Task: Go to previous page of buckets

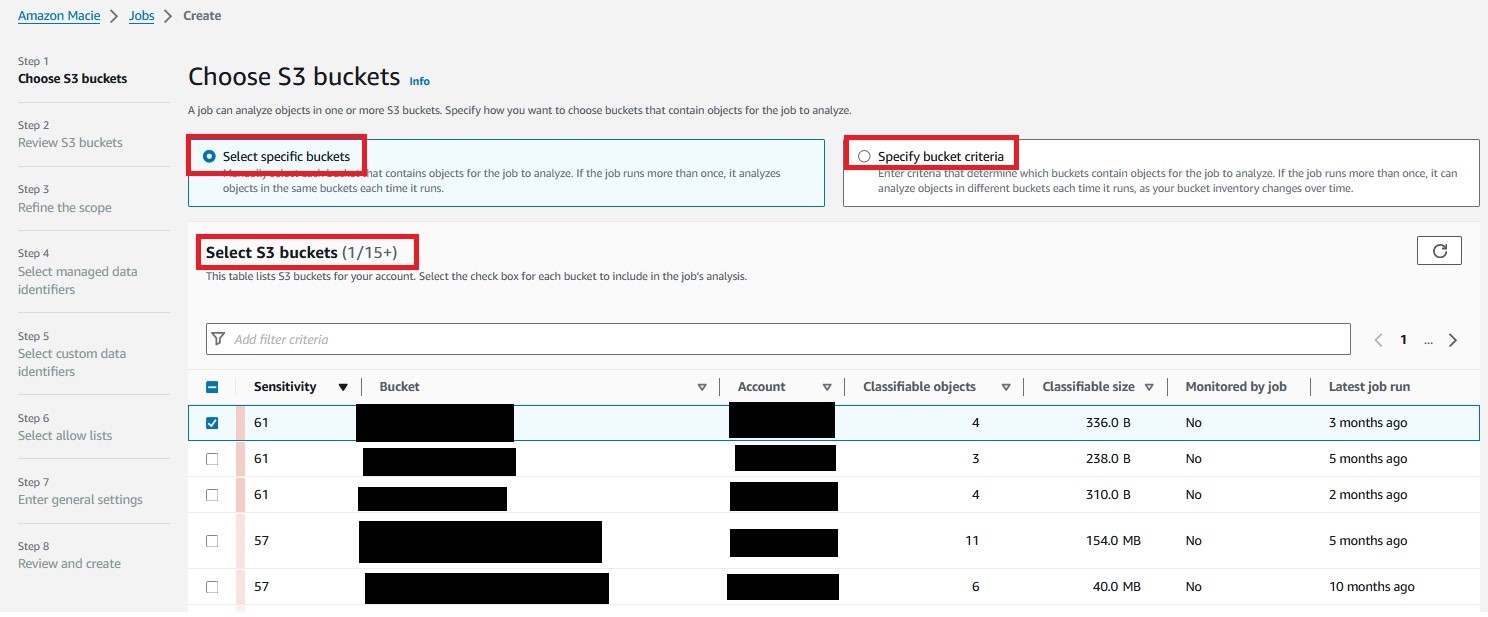Action: (x=1378, y=340)
